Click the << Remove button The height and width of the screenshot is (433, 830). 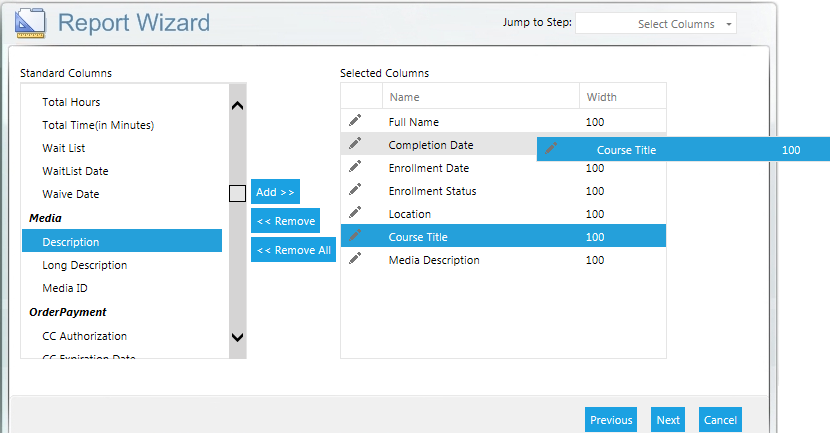point(285,221)
